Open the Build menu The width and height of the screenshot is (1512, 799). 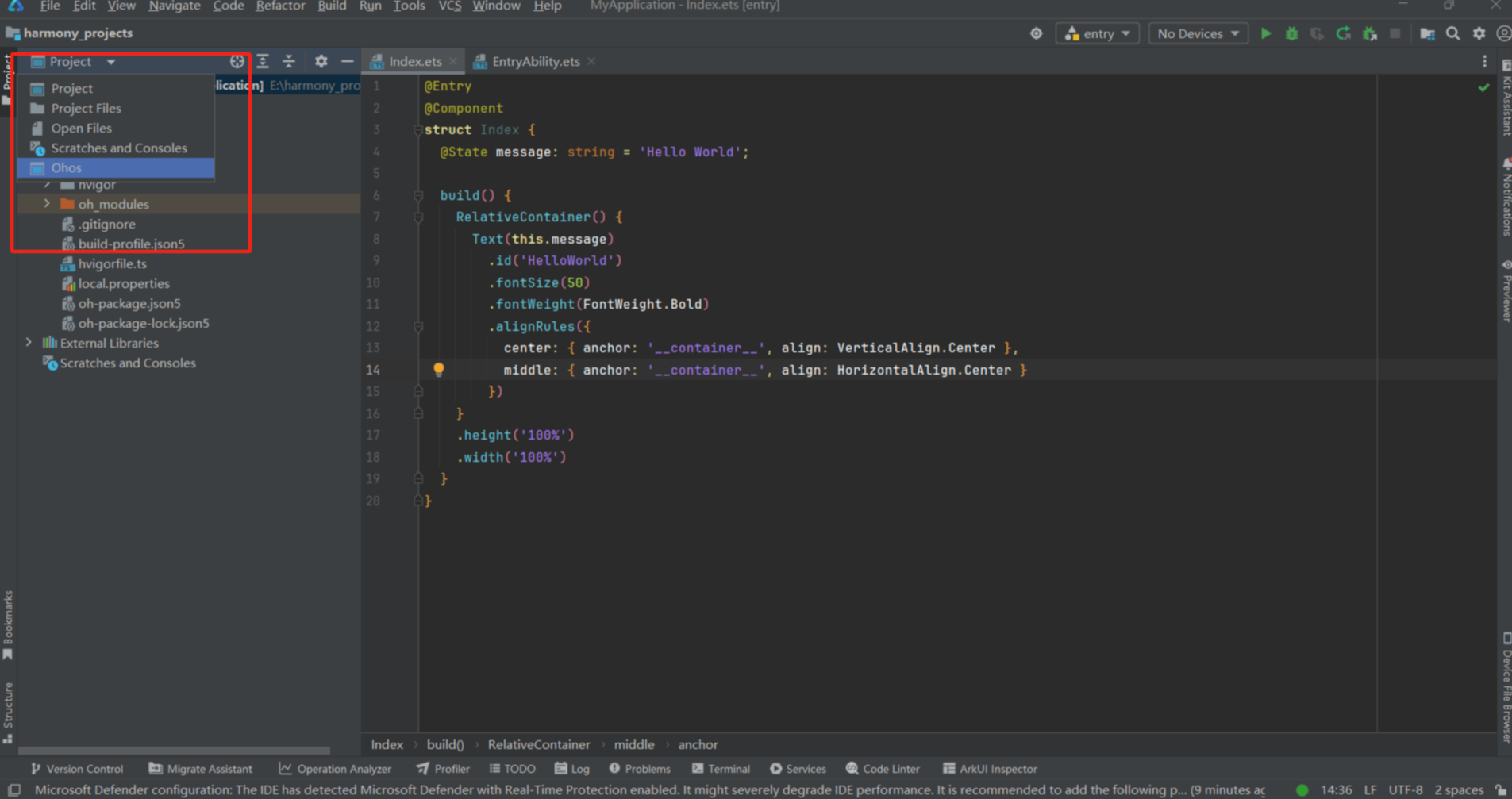(x=332, y=6)
